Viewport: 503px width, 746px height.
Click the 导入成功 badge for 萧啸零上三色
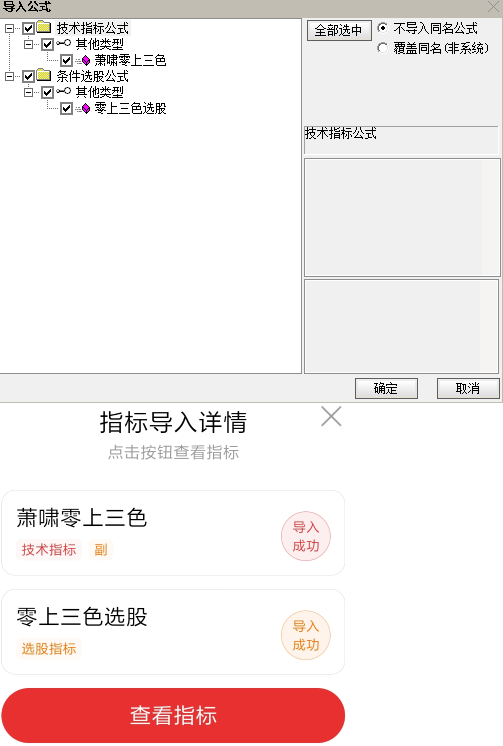[x=306, y=537]
